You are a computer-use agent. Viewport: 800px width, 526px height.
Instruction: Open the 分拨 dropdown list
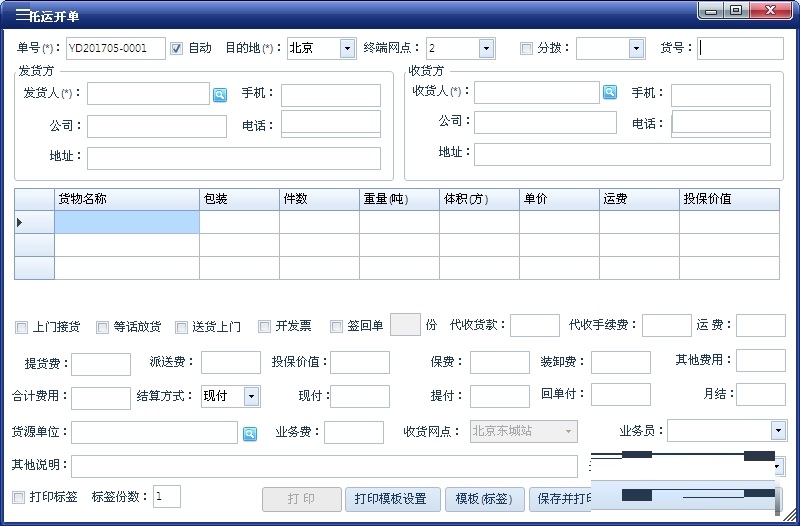(636, 48)
